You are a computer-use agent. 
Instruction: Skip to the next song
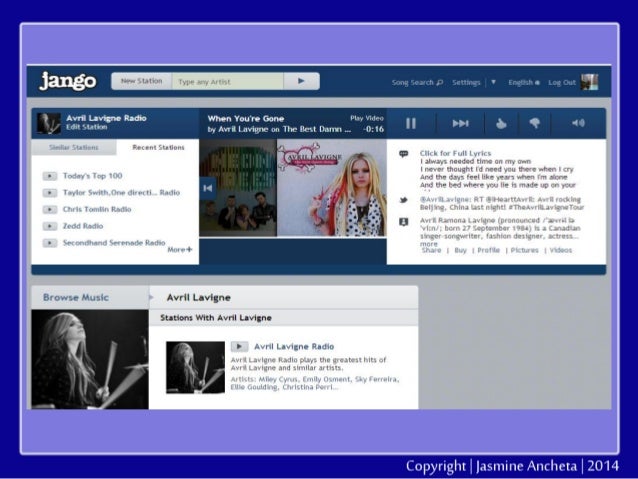tap(461, 123)
